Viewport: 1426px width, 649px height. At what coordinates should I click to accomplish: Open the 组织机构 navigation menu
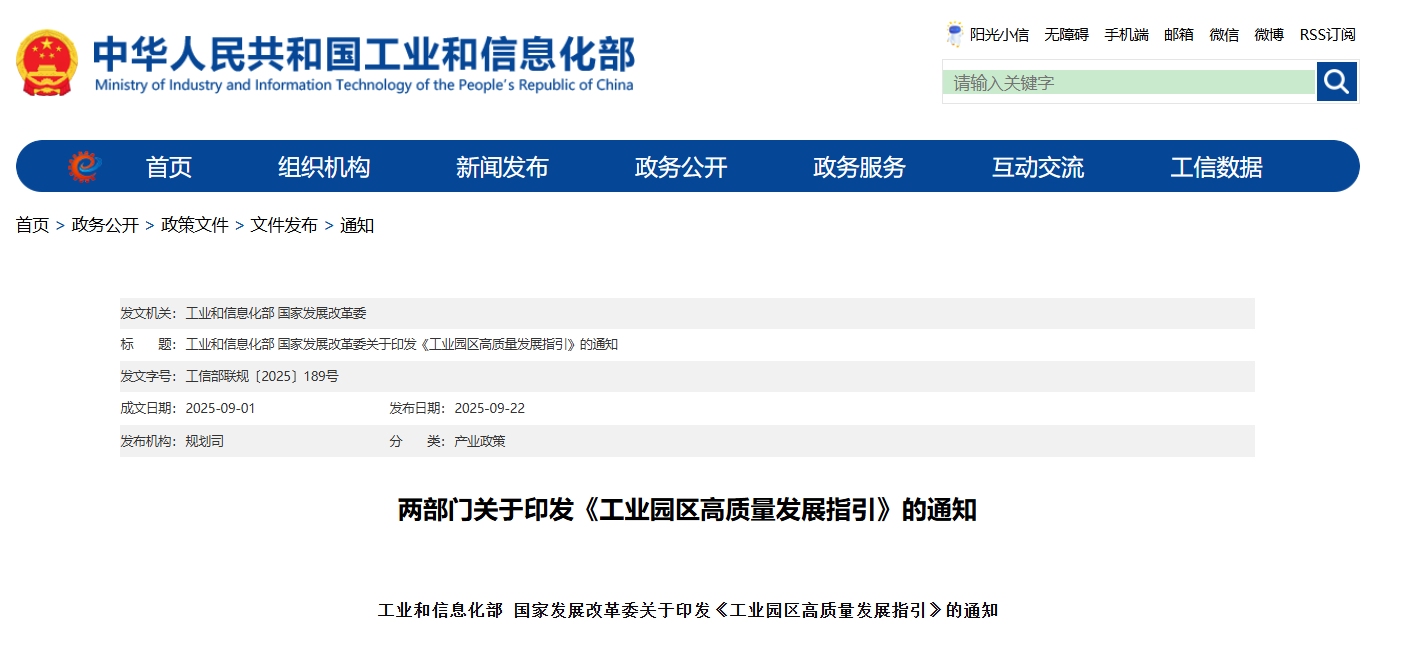324,167
